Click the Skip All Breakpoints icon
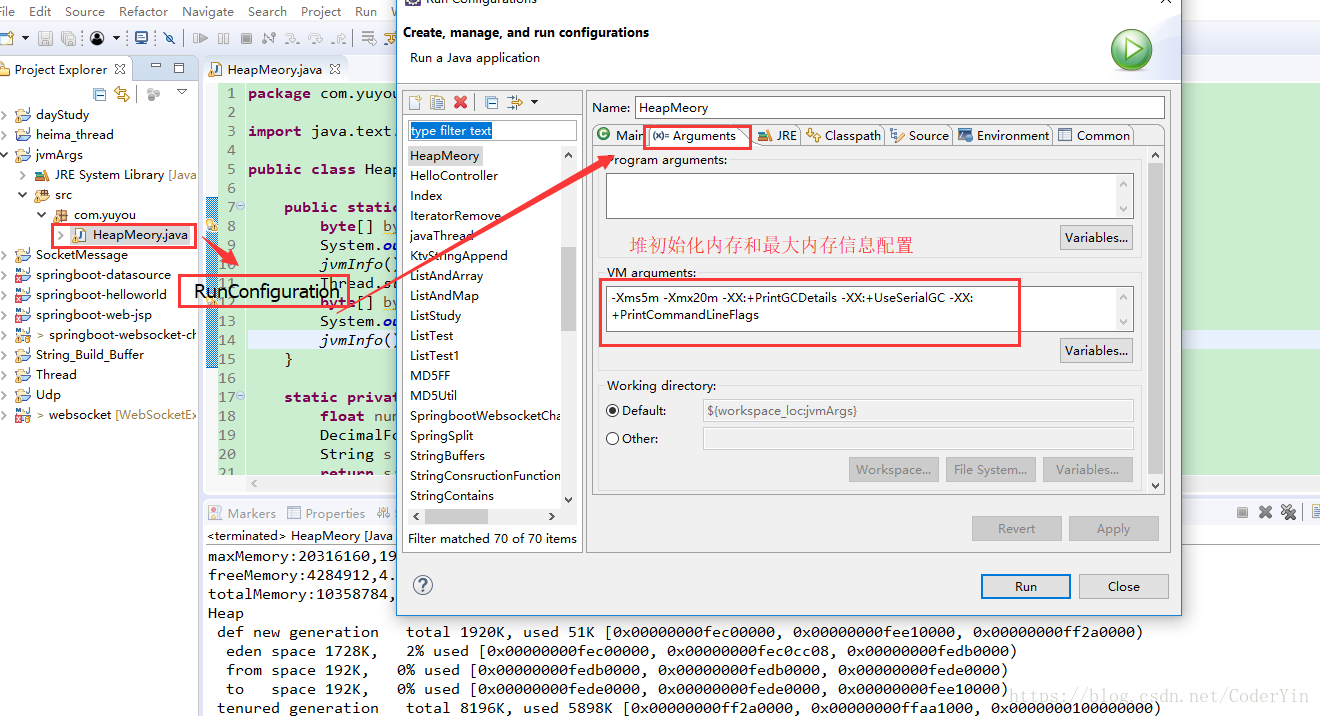This screenshot has width=1320, height=716. [x=169, y=38]
